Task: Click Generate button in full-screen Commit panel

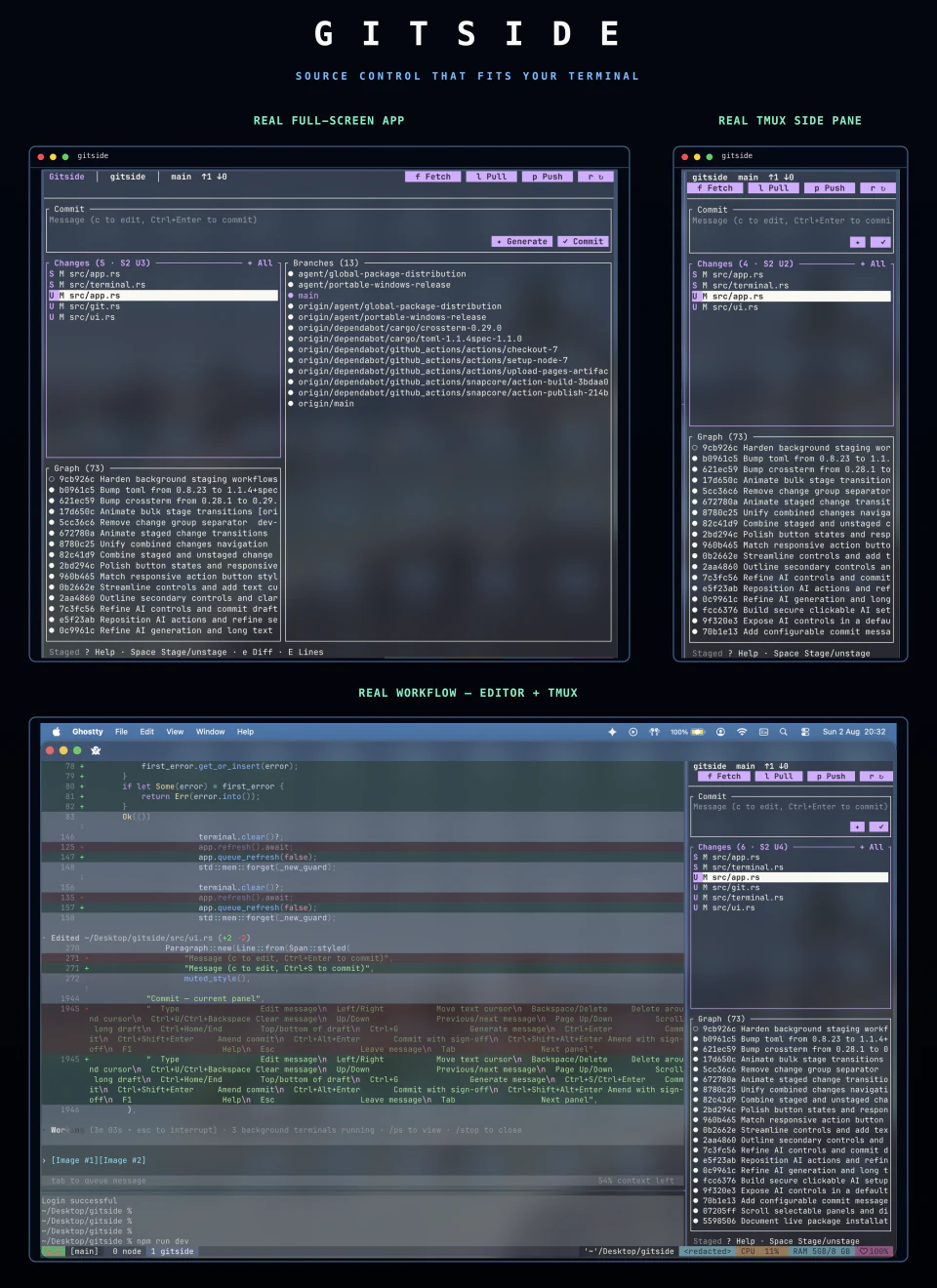Action: pyautogui.click(x=522, y=241)
